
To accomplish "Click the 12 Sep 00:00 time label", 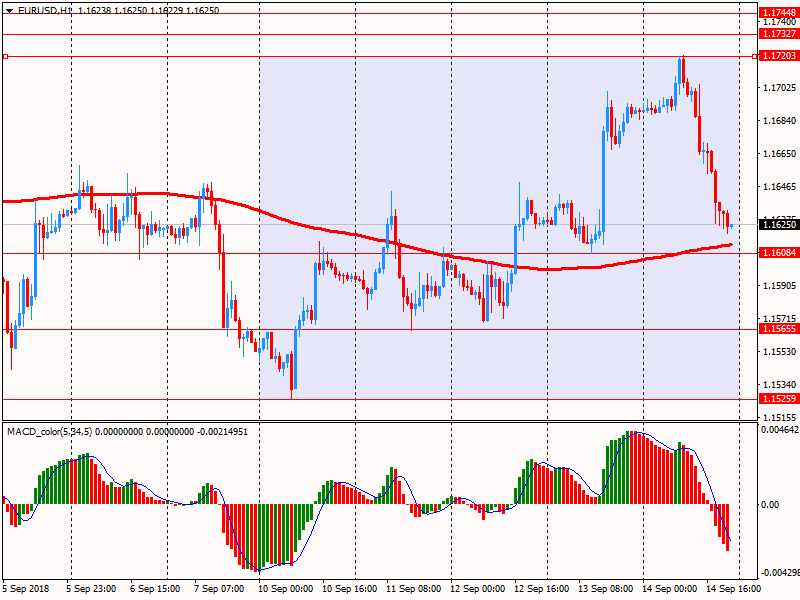I will [x=478, y=589].
